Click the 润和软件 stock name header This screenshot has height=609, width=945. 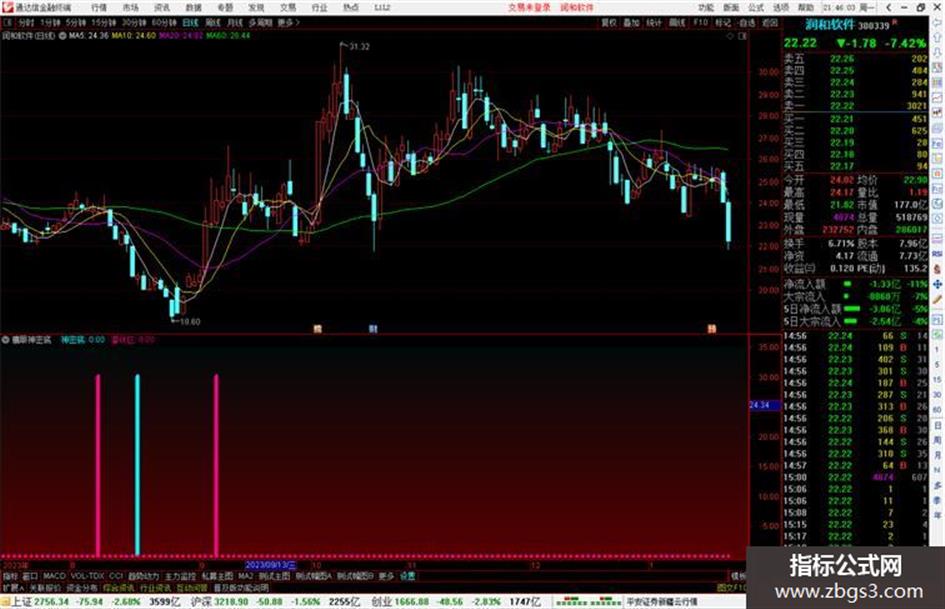(830, 25)
